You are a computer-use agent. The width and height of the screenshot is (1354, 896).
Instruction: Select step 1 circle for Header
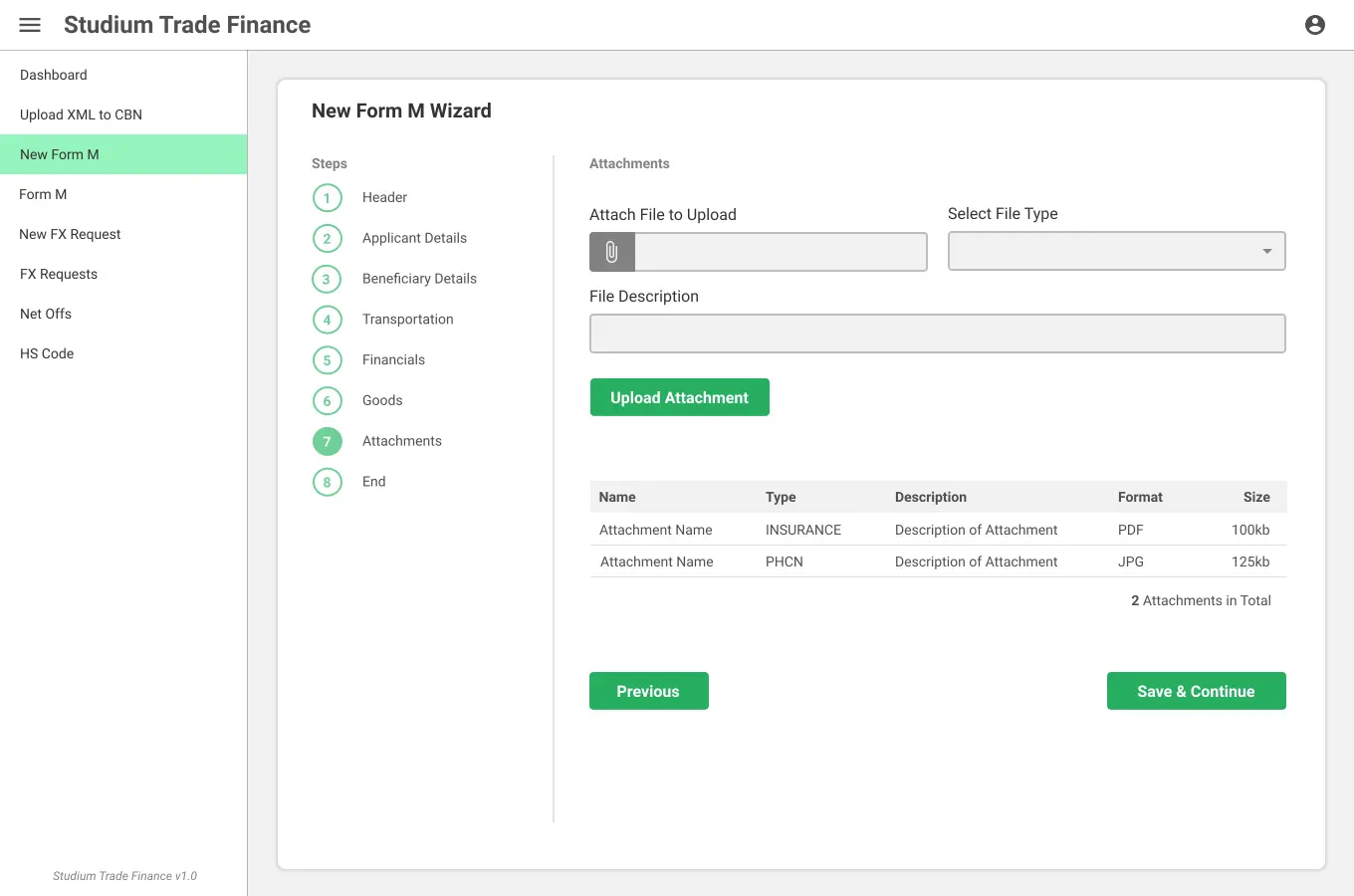(x=327, y=198)
